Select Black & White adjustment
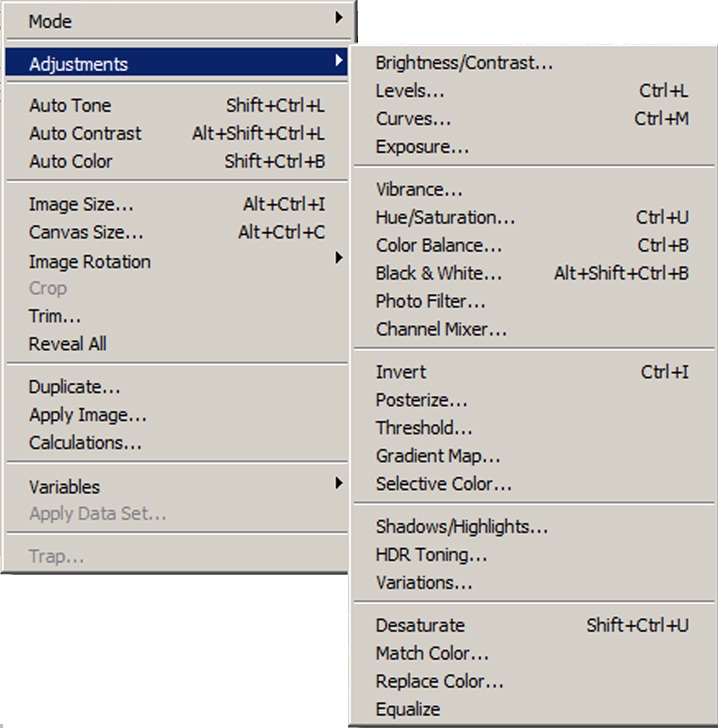The image size is (718, 728). coord(439,273)
